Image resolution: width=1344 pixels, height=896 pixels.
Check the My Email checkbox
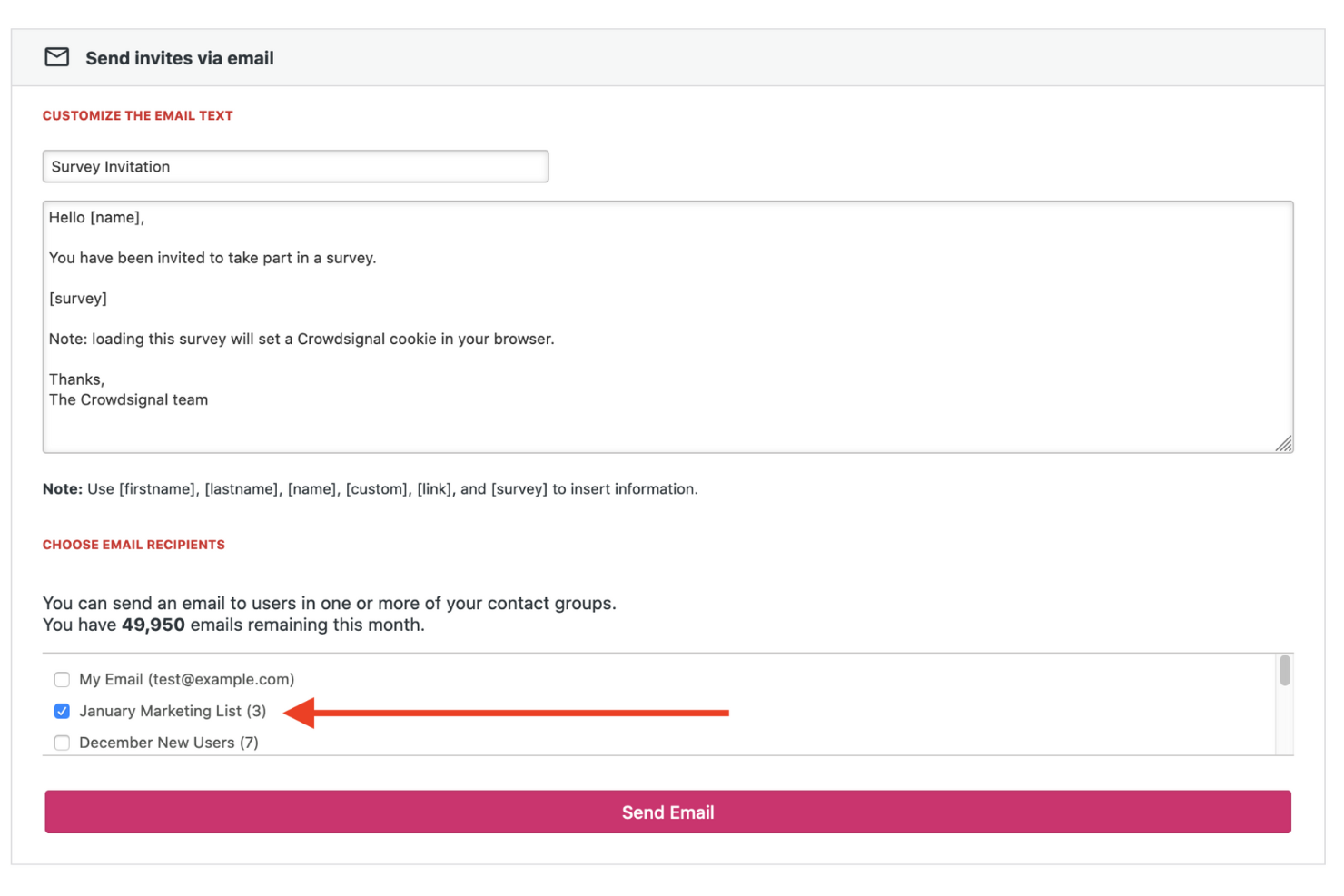[61, 679]
